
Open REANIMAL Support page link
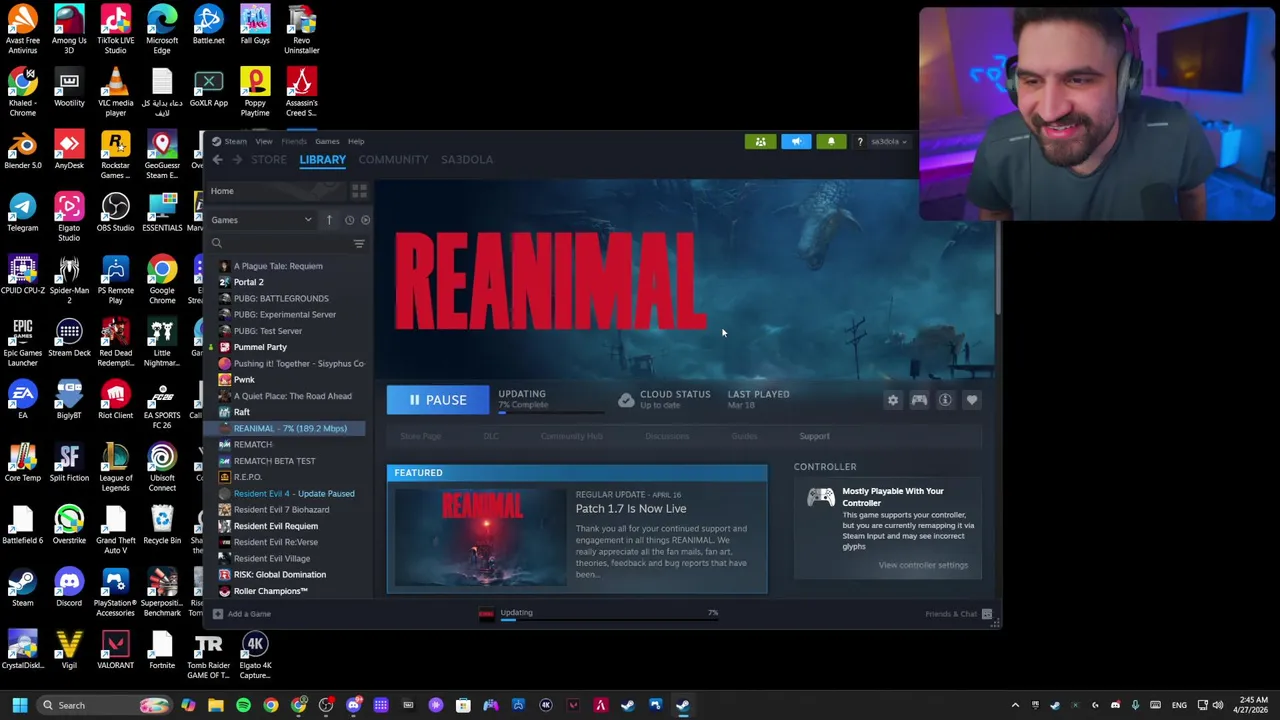click(814, 436)
